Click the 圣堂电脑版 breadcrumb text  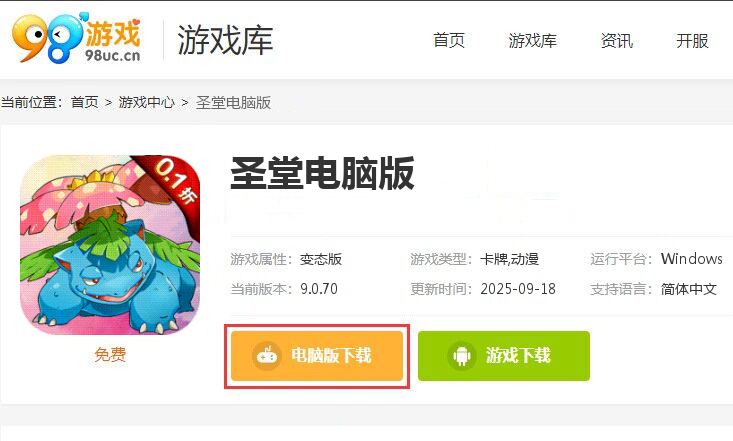click(x=233, y=102)
